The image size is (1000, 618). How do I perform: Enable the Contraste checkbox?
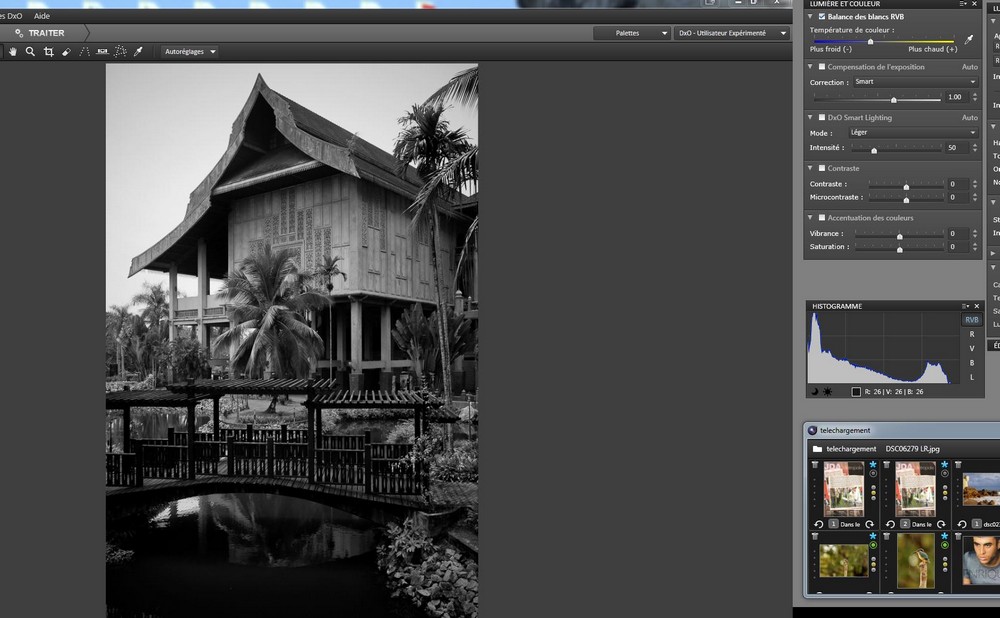[x=821, y=168]
